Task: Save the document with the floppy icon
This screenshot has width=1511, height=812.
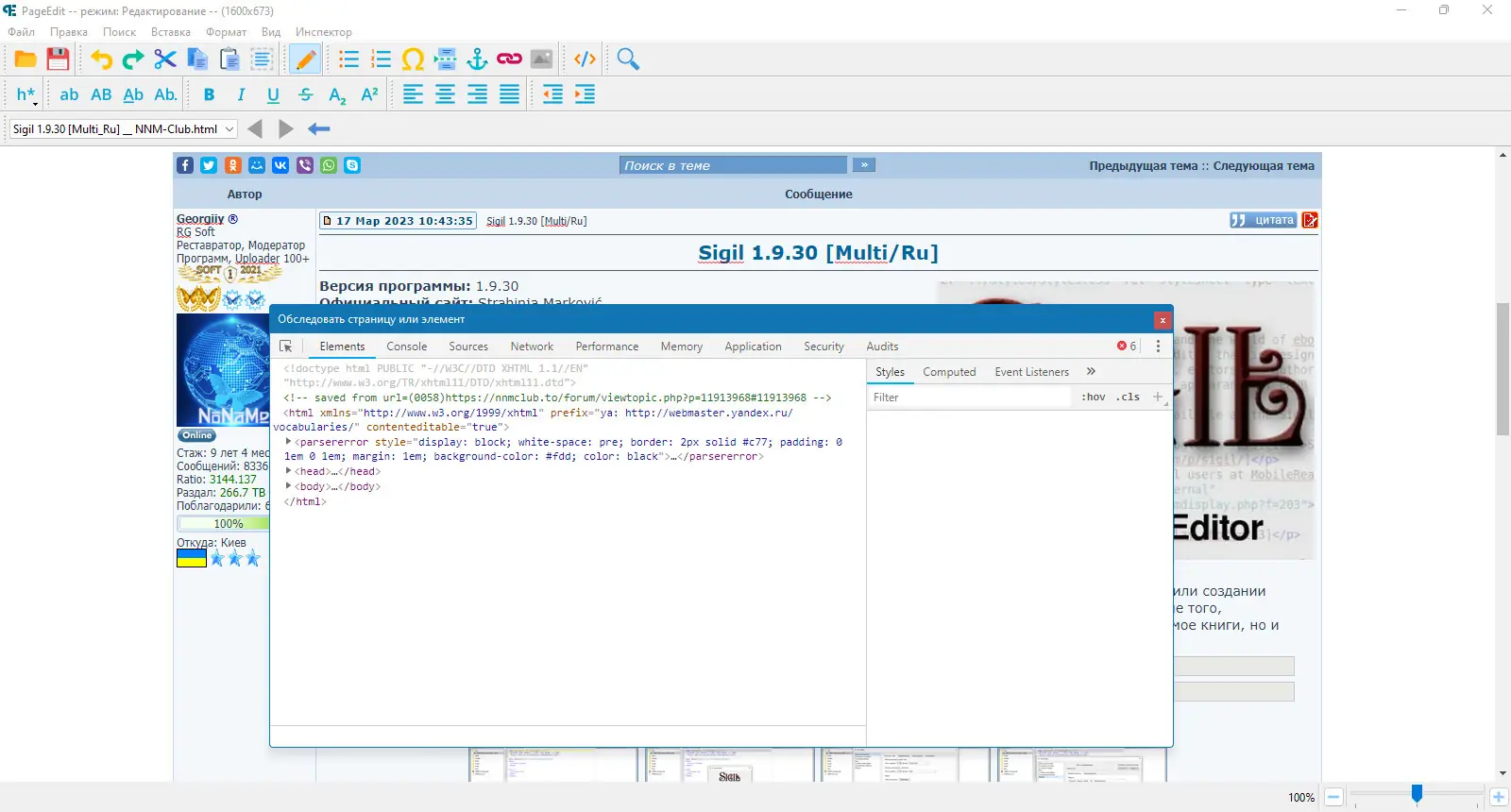Action: 58,59
